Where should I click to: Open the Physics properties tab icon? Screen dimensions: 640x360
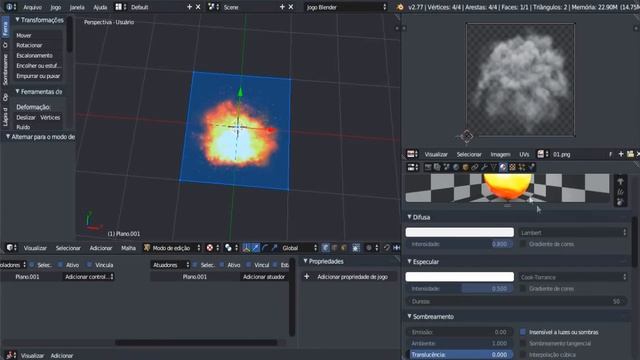(x=532, y=167)
